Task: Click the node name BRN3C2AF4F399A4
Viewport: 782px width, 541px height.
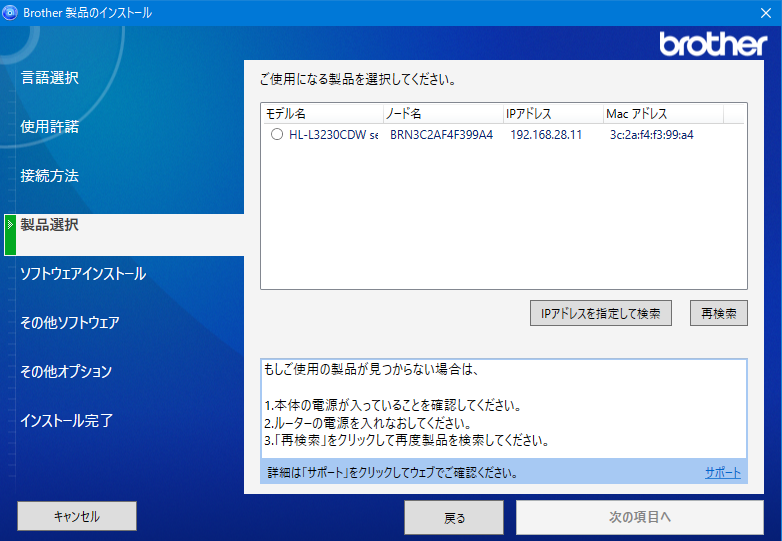Action: (x=441, y=135)
